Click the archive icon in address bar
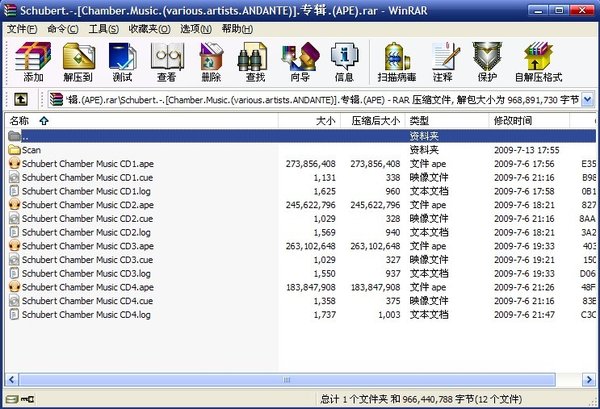 tap(56, 99)
